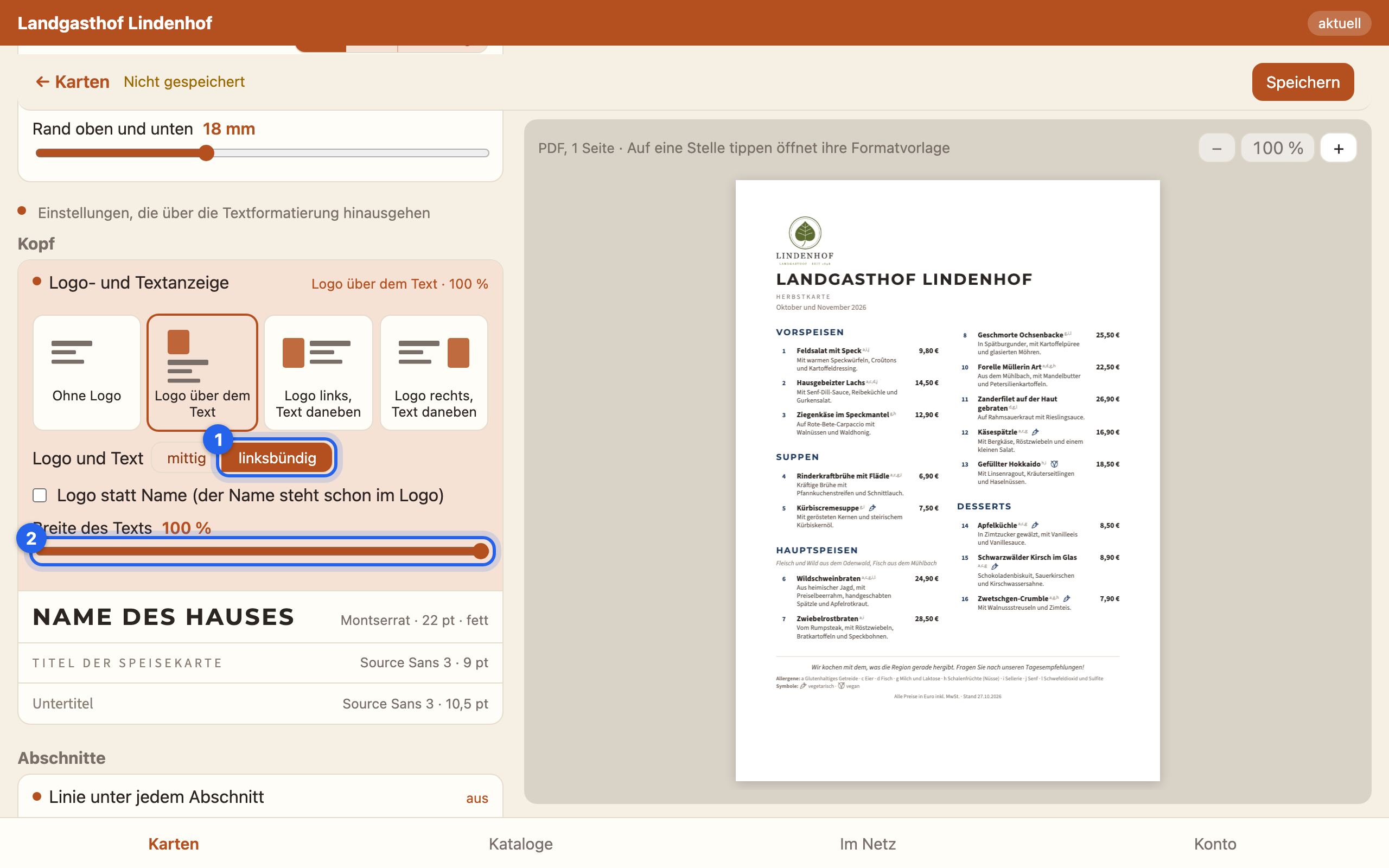
Task: Expand 'Linie unter jedem Abschnitt' setting
Action: (260, 797)
